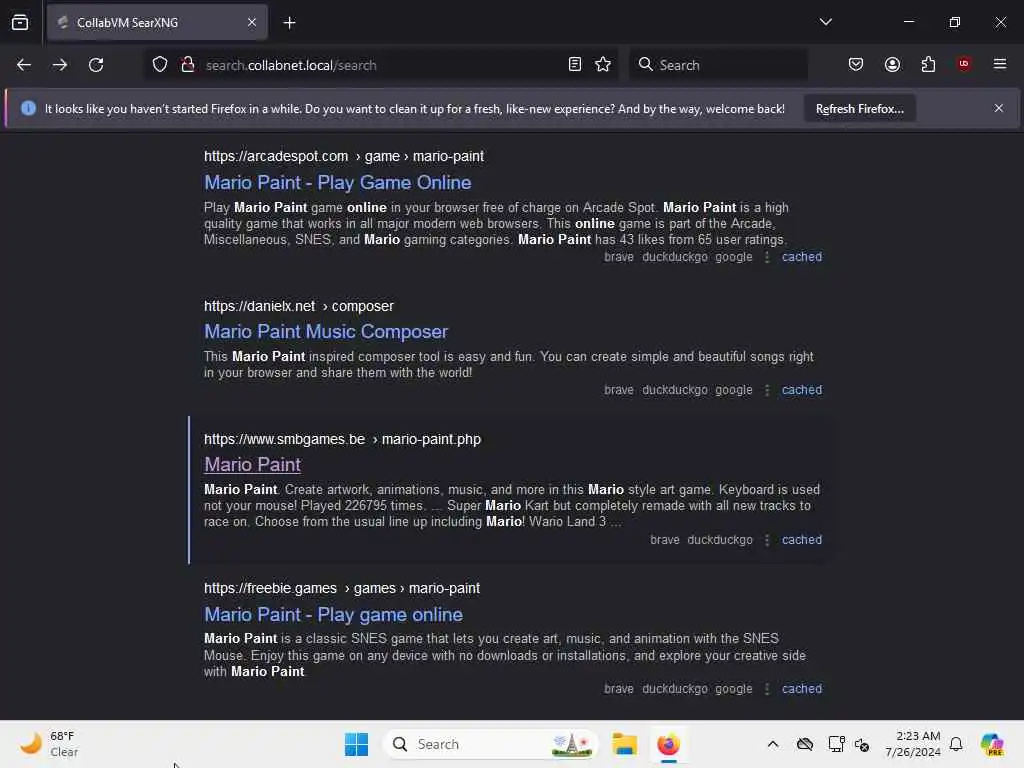Open Windows Start menu

point(356,744)
